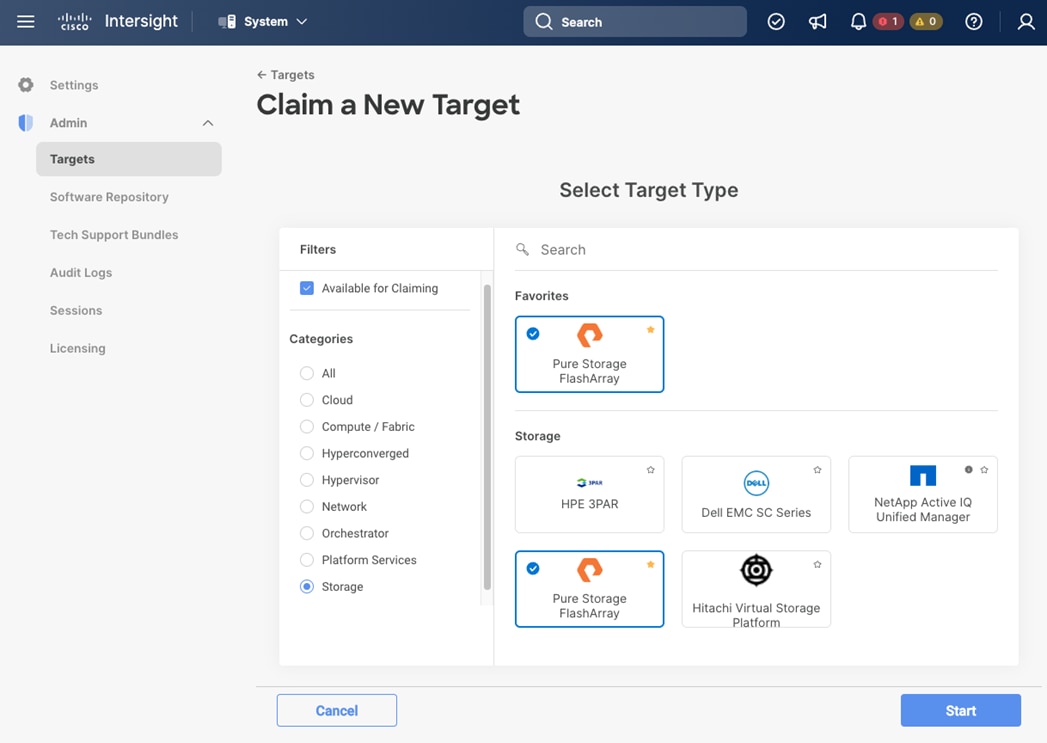Select the Orchestrator radio button
Image resolution: width=1047 pixels, height=743 pixels.
click(x=306, y=533)
